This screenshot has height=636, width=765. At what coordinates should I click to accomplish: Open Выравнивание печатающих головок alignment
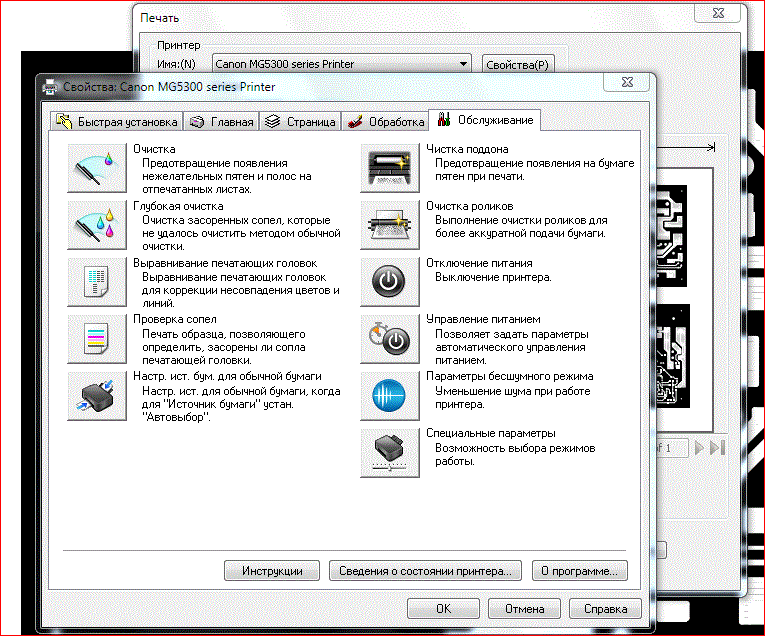point(97,282)
